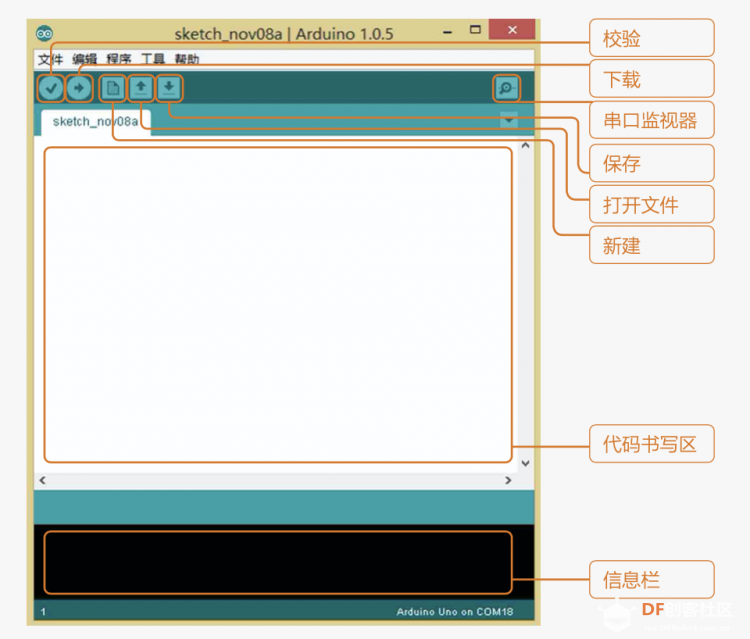Click the Arduino logo in the title bar
This screenshot has height=639, width=750.
(x=44, y=33)
